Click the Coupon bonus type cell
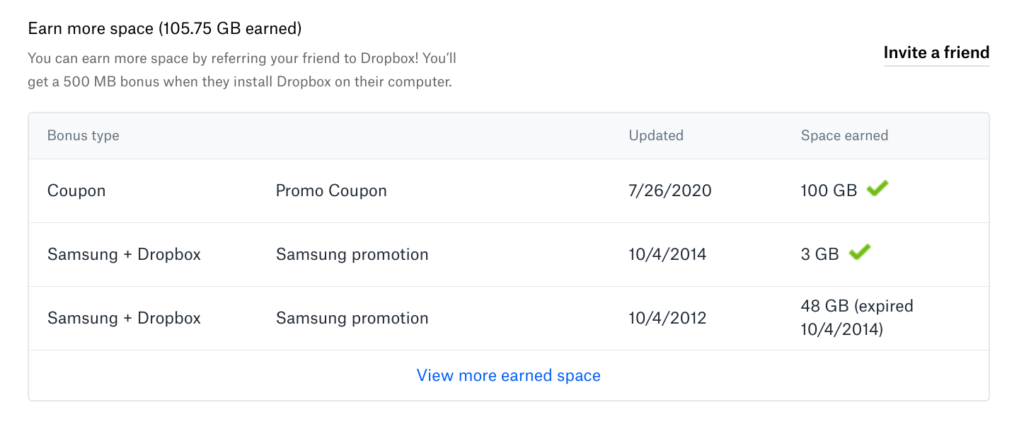1024x427 pixels. pyautogui.click(x=76, y=191)
